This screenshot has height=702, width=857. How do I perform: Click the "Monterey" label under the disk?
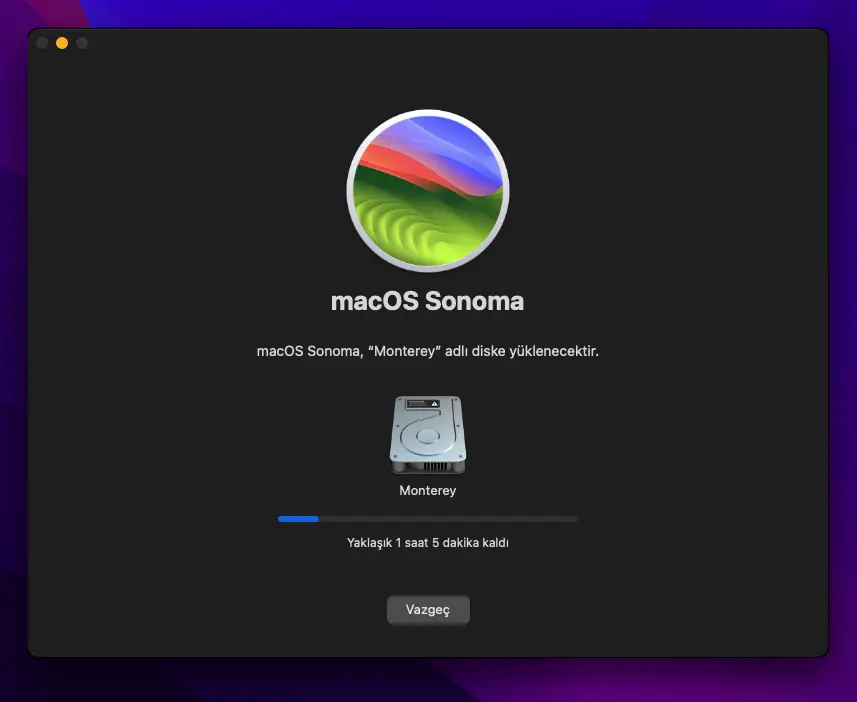click(427, 490)
